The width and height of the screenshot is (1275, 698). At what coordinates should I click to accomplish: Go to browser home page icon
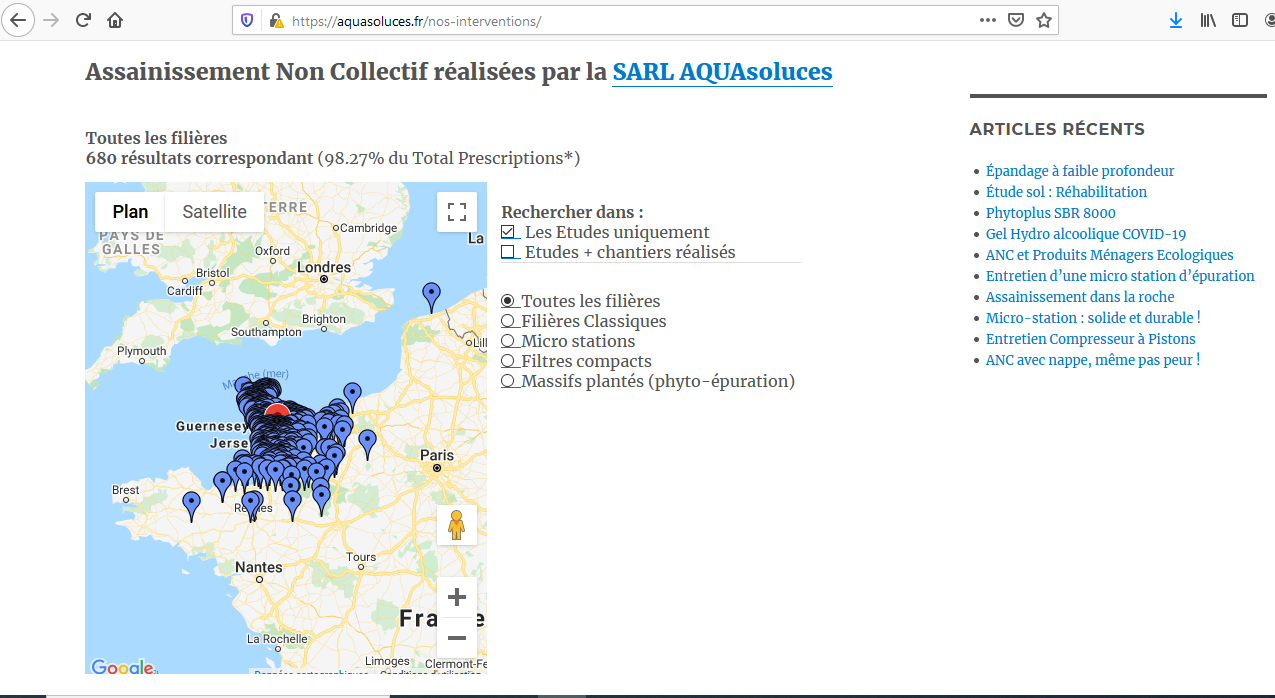coord(115,20)
